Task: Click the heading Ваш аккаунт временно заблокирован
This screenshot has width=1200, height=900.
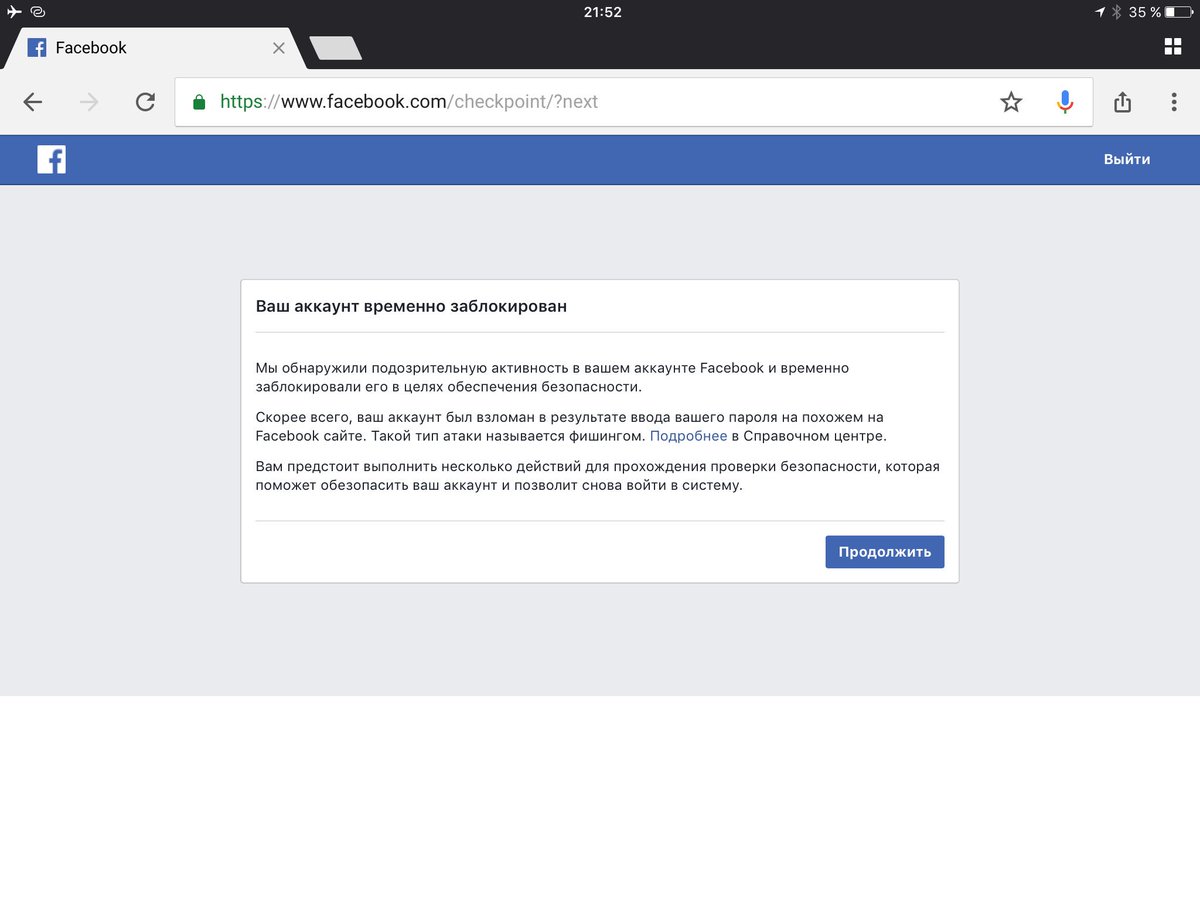Action: pyautogui.click(x=411, y=306)
